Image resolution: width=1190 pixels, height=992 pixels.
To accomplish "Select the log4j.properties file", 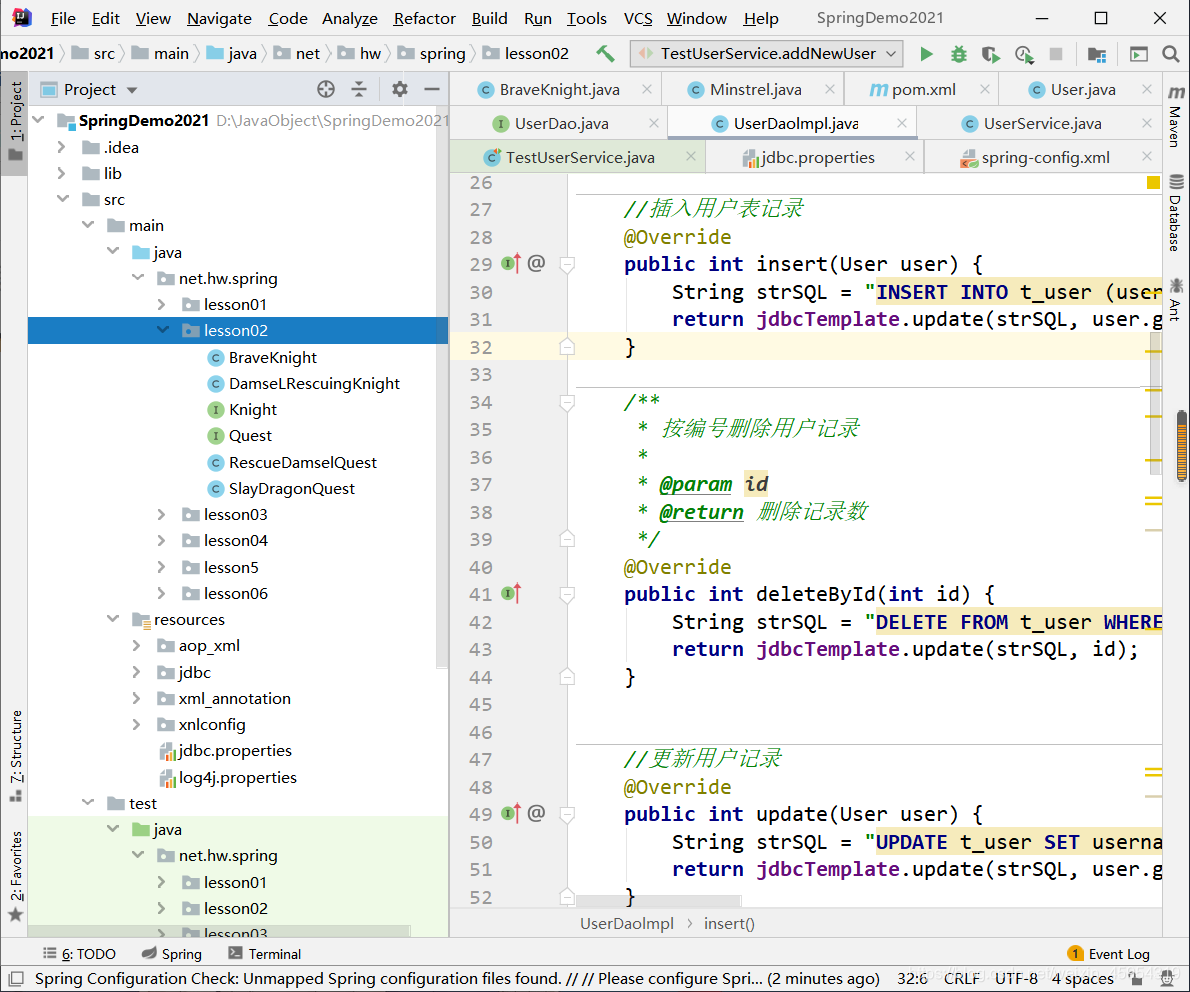I will [237, 777].
